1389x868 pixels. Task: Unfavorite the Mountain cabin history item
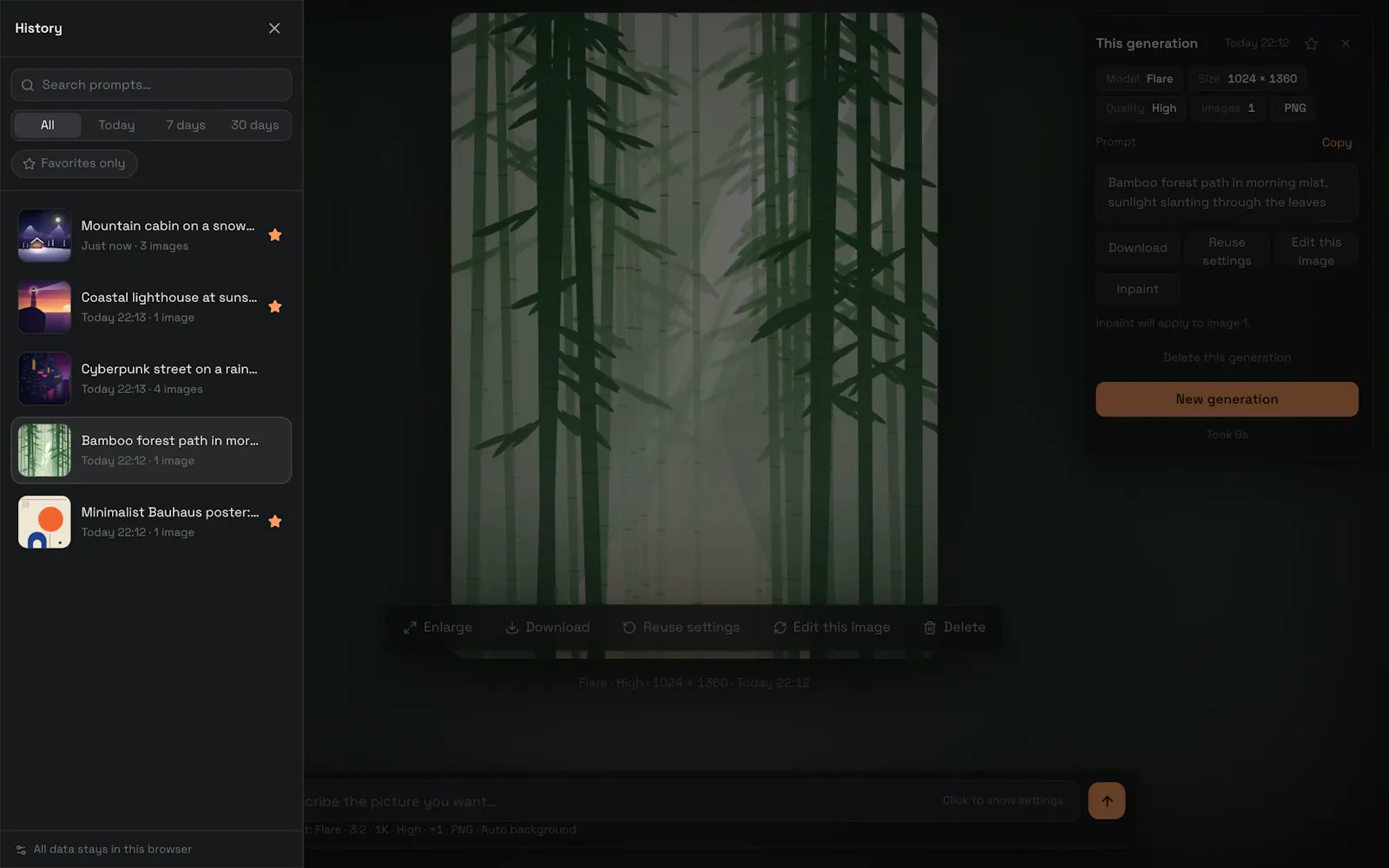275,235
